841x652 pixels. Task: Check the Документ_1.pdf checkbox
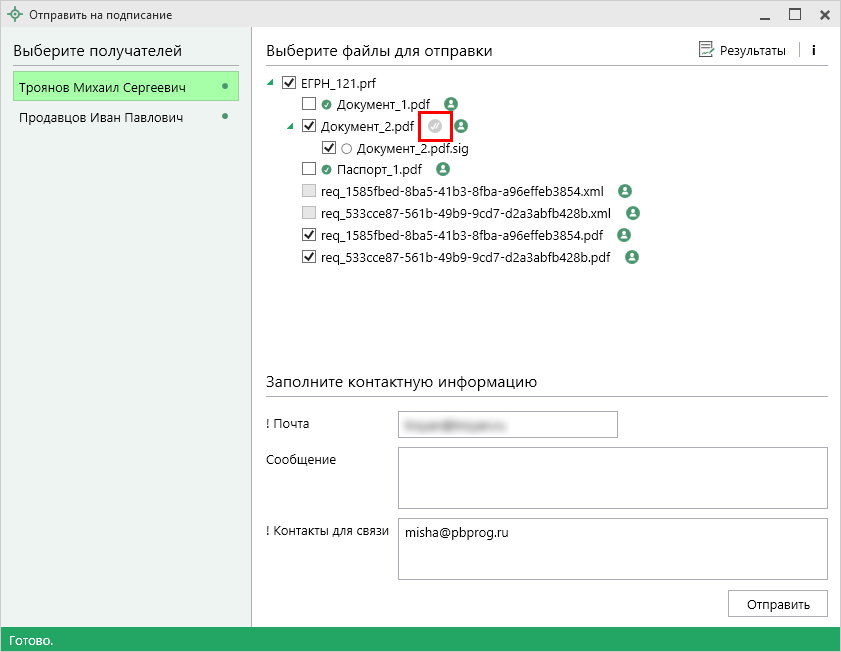pyautogui.click(x=309, y=104)
